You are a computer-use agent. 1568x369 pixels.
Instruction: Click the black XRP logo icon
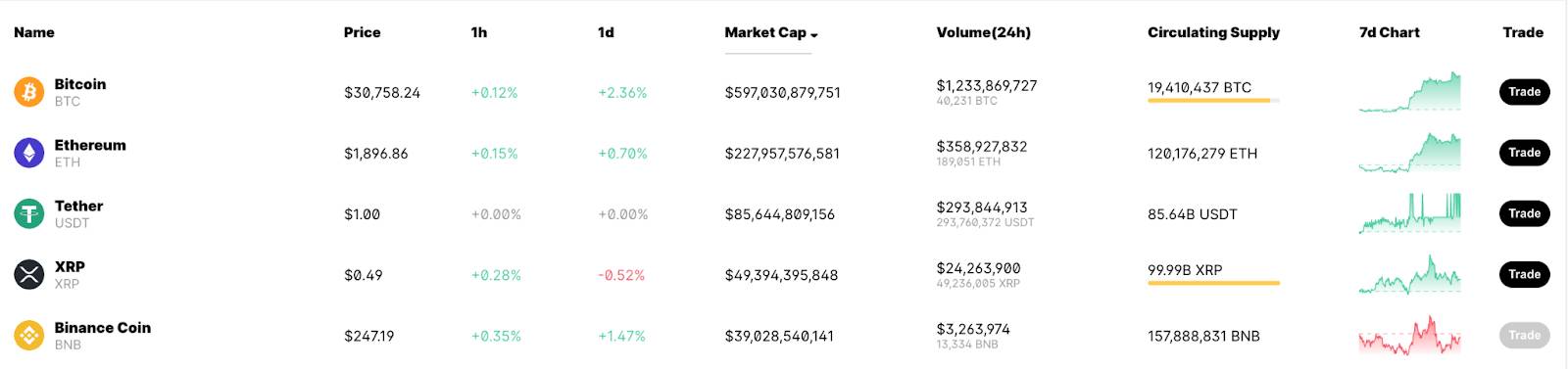coord(29,274)
